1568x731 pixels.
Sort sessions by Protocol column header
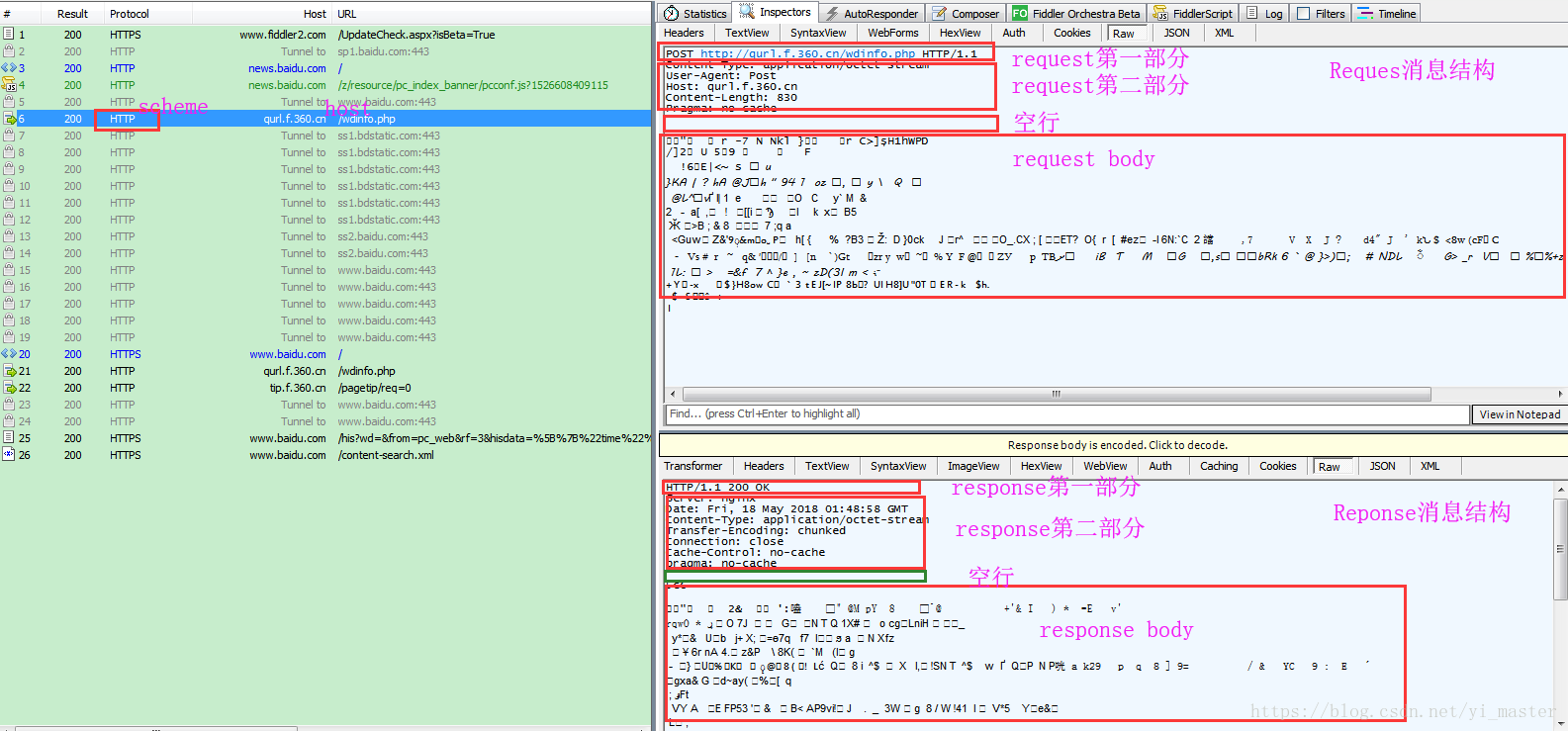130,14
